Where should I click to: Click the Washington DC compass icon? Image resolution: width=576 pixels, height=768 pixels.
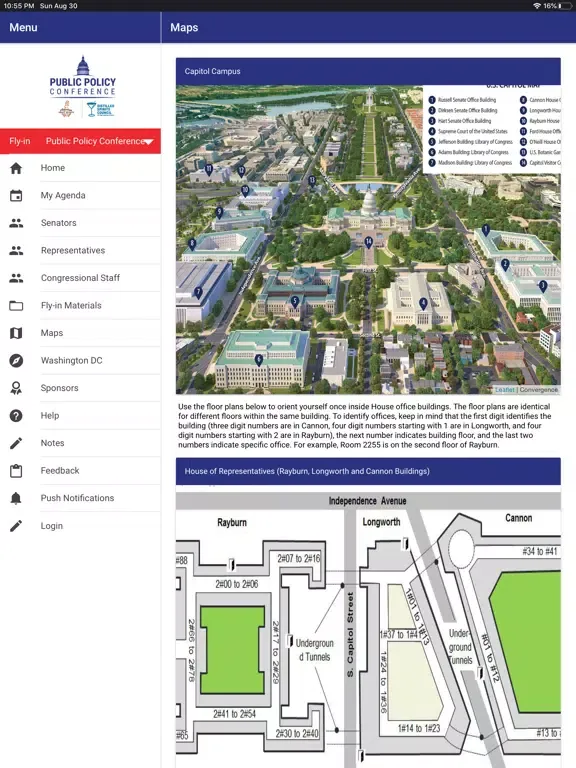tap(16, 360)
